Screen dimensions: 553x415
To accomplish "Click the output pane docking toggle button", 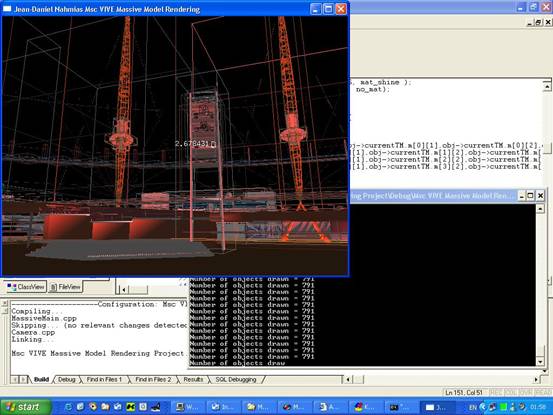I will [x=5, y=311].
